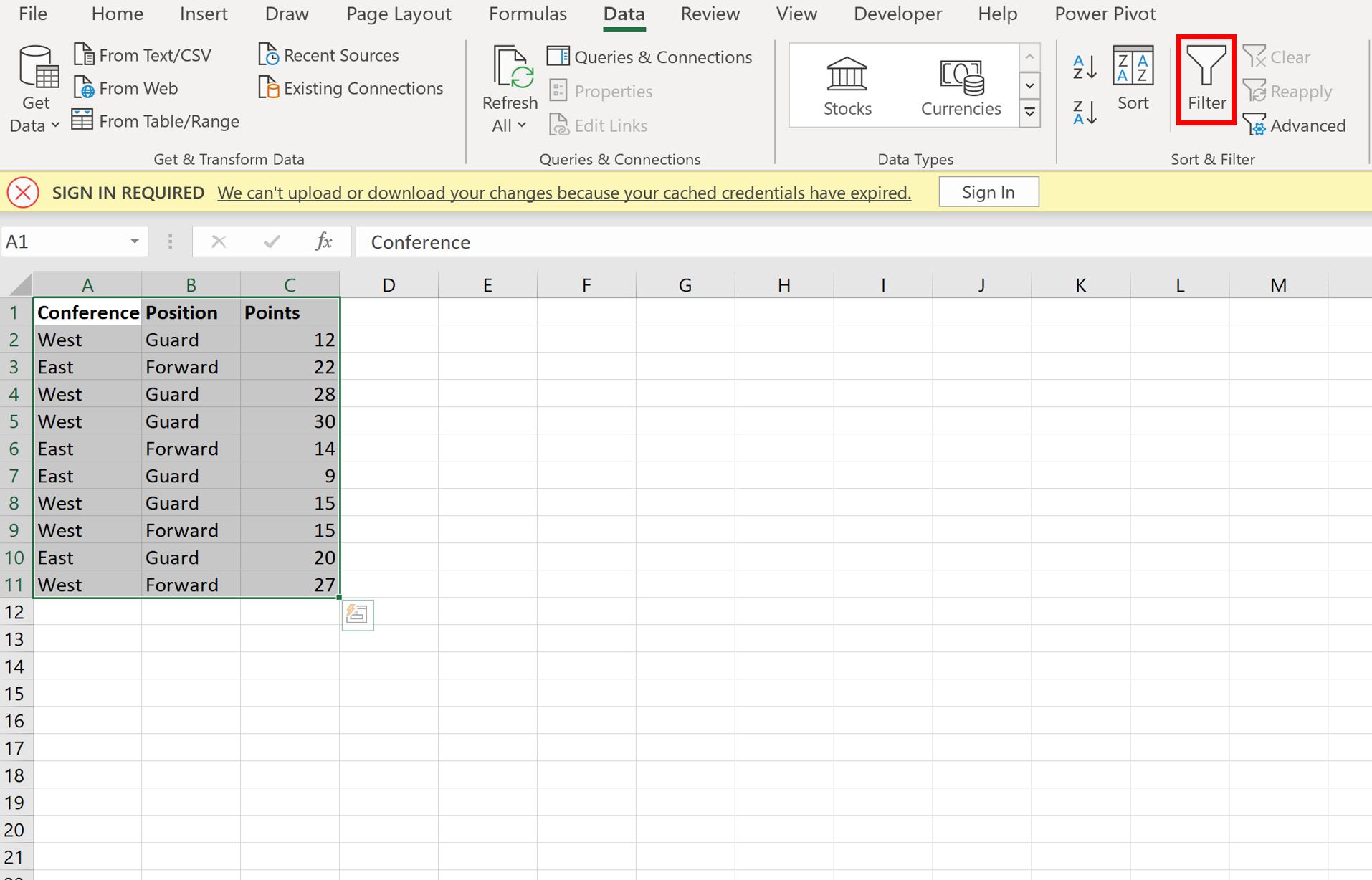Open the Page Layout tab
This screenshot has height=880, width=1372.
[x=399, y=14]
